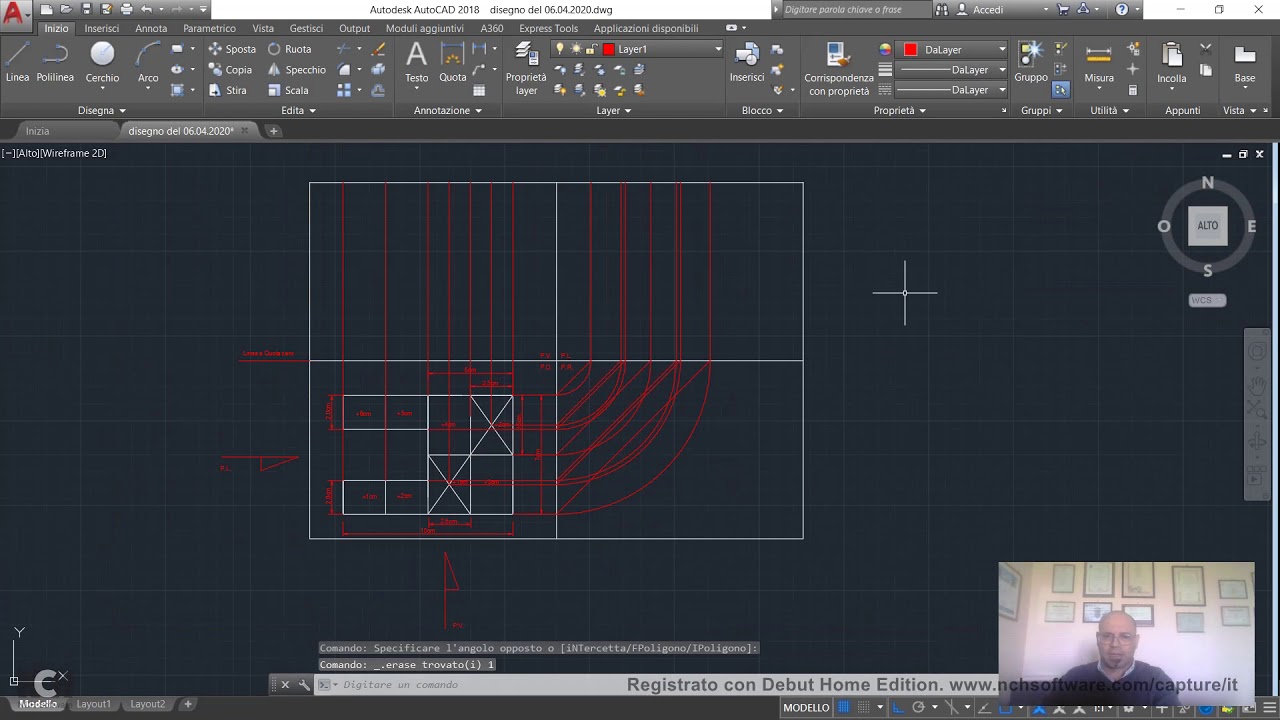Viewport: 1280px width, 720px height.
Task: Click the Stira stretch tool
Action: click(x=228, y=90)
